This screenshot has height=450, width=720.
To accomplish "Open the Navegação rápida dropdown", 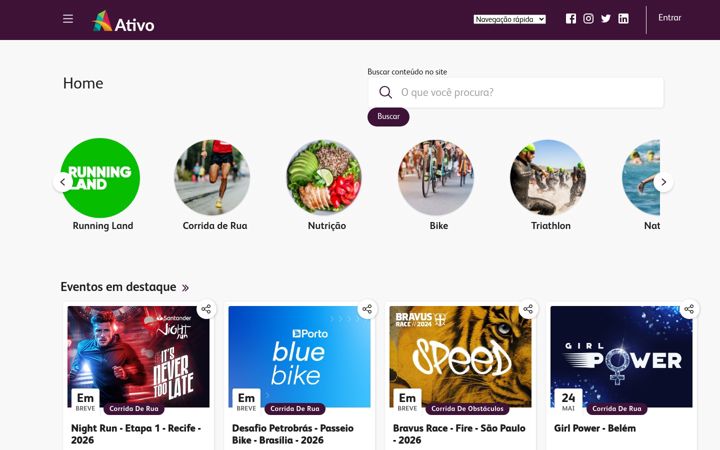I will (x=510, y=19).
